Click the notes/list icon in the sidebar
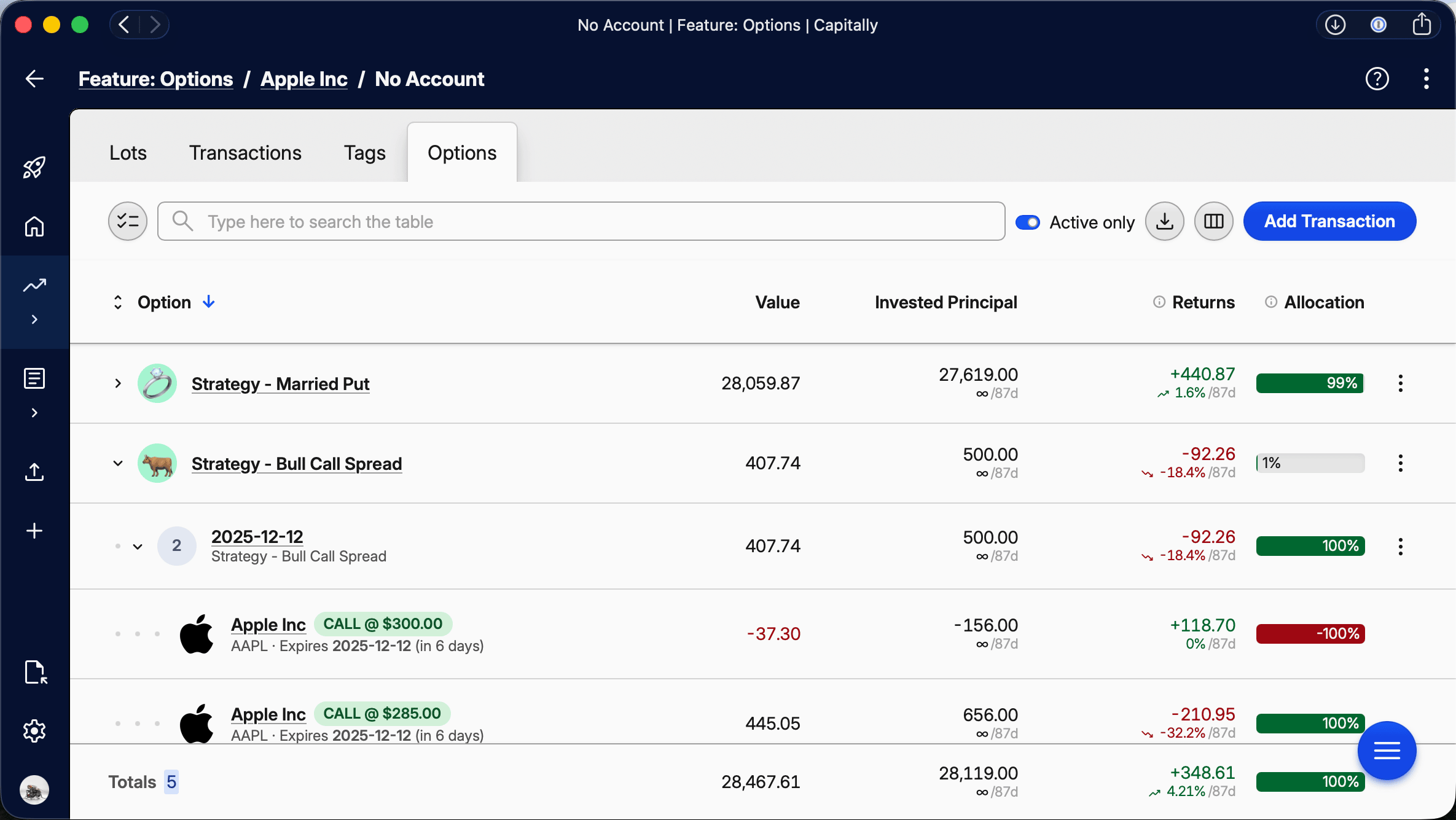This screenshot has height=820, width=1456. tap(34, 378)
